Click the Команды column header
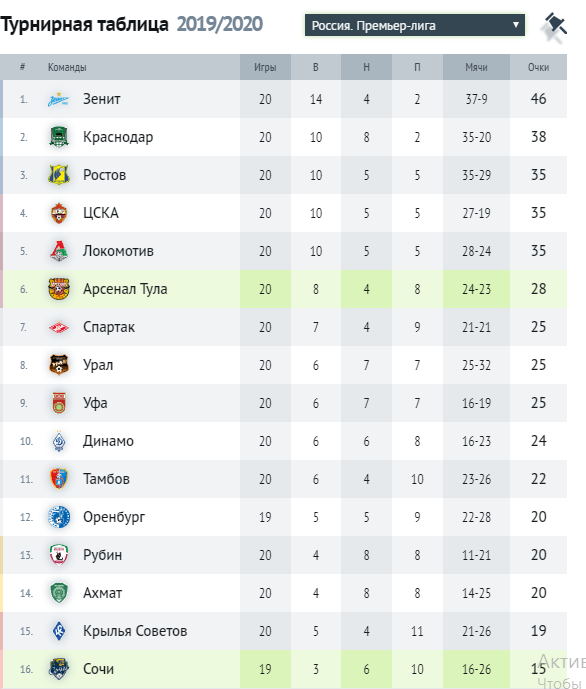Image resolution: width=586 pixels, height=689 pixels. [x=67, y=67]
